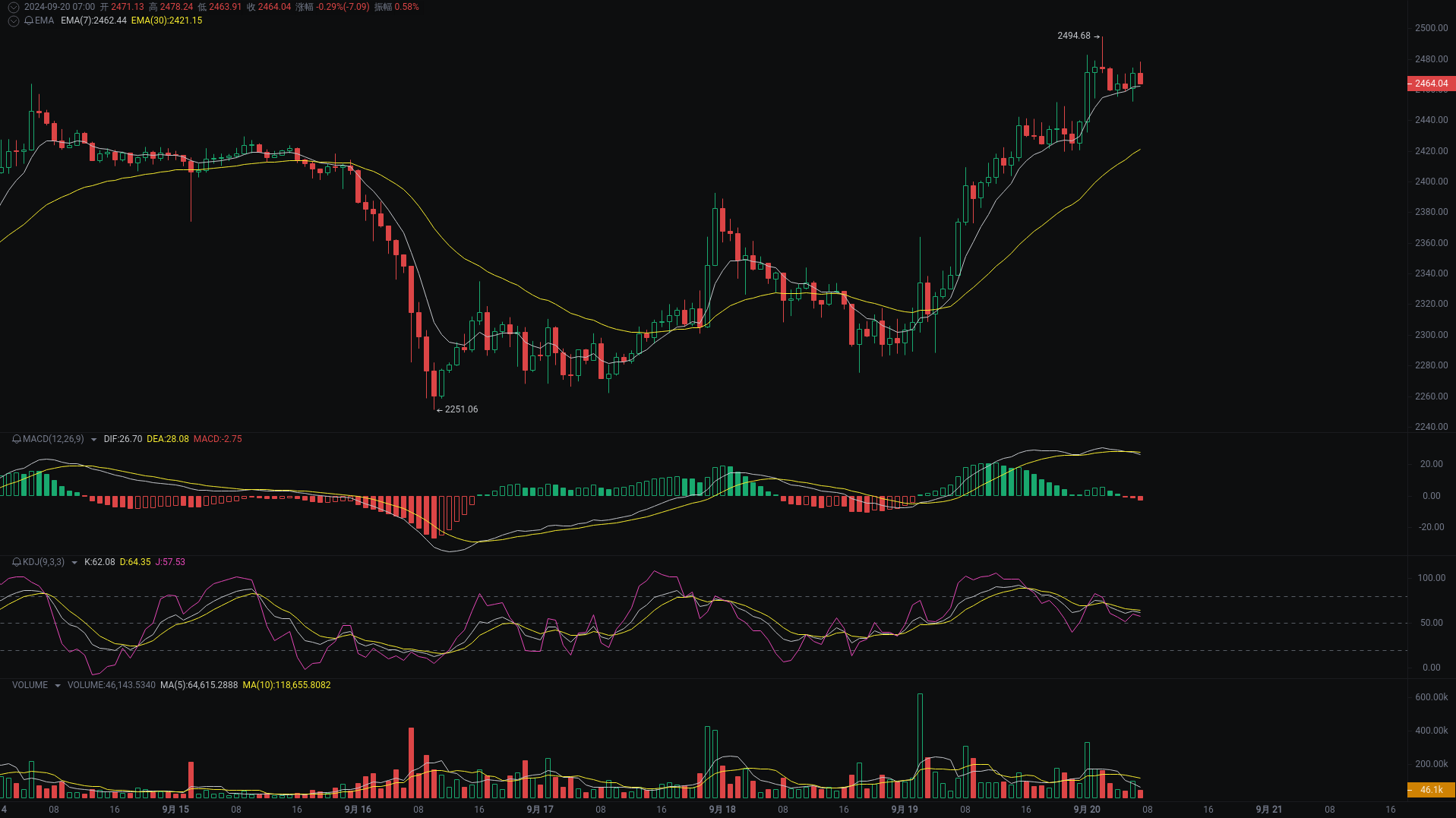The image size is (1456, 818).
Task: Click the alert bell beside MACD(12,26,9)
Action: (17, 439)
